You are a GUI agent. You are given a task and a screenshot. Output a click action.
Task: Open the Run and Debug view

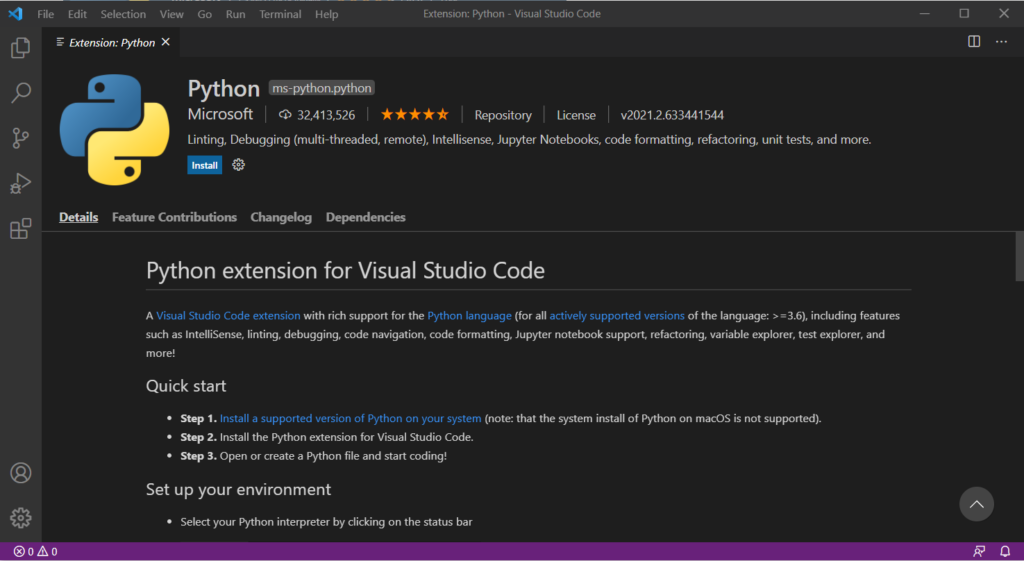20,183
